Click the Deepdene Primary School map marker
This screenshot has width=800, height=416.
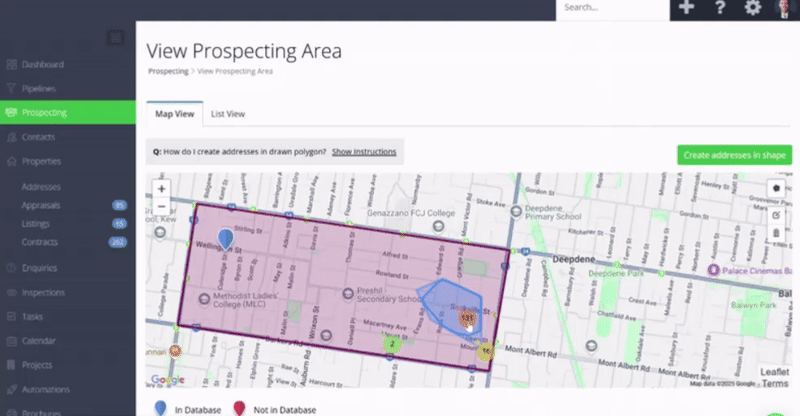[516, 211]
